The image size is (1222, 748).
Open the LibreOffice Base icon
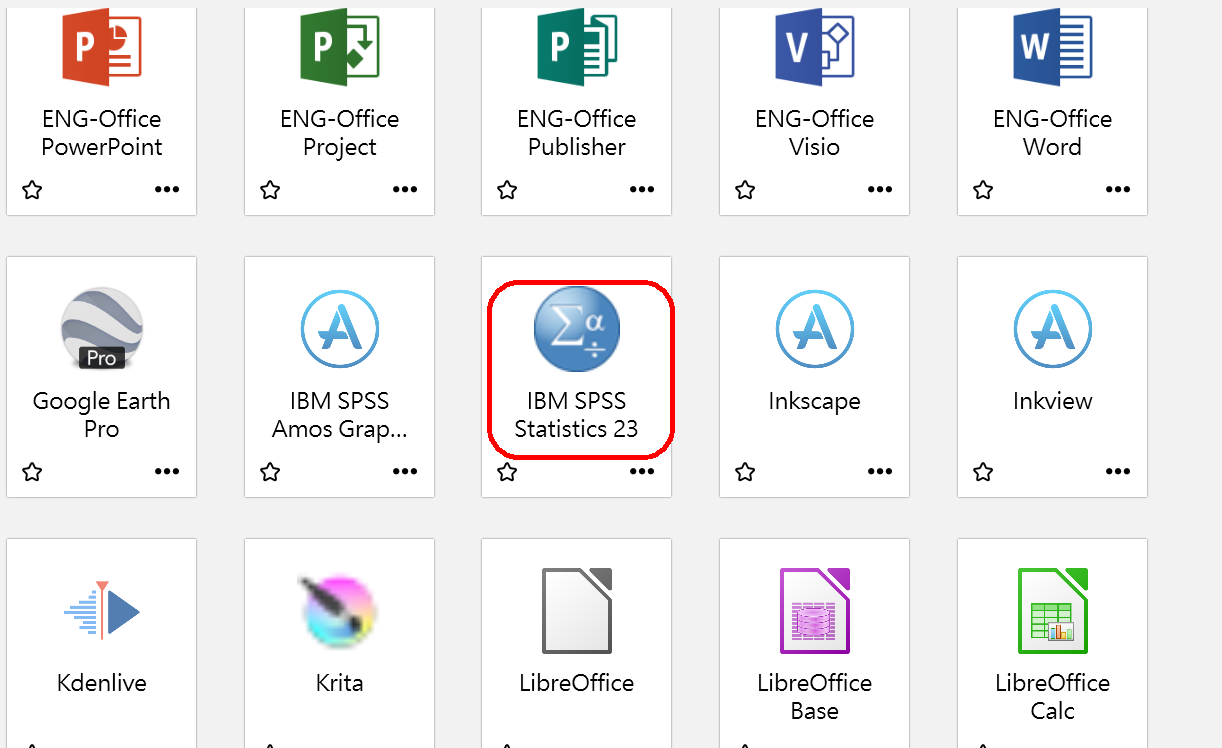click(814, 610)
